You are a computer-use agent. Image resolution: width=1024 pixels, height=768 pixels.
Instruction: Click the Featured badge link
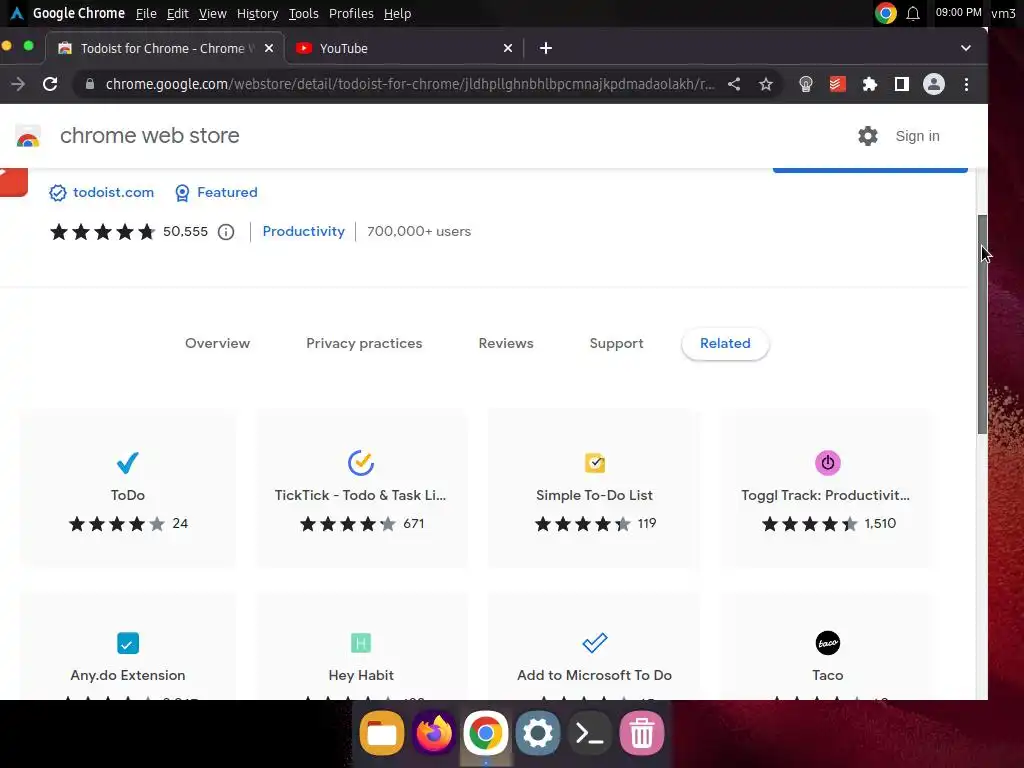[227, 193]
